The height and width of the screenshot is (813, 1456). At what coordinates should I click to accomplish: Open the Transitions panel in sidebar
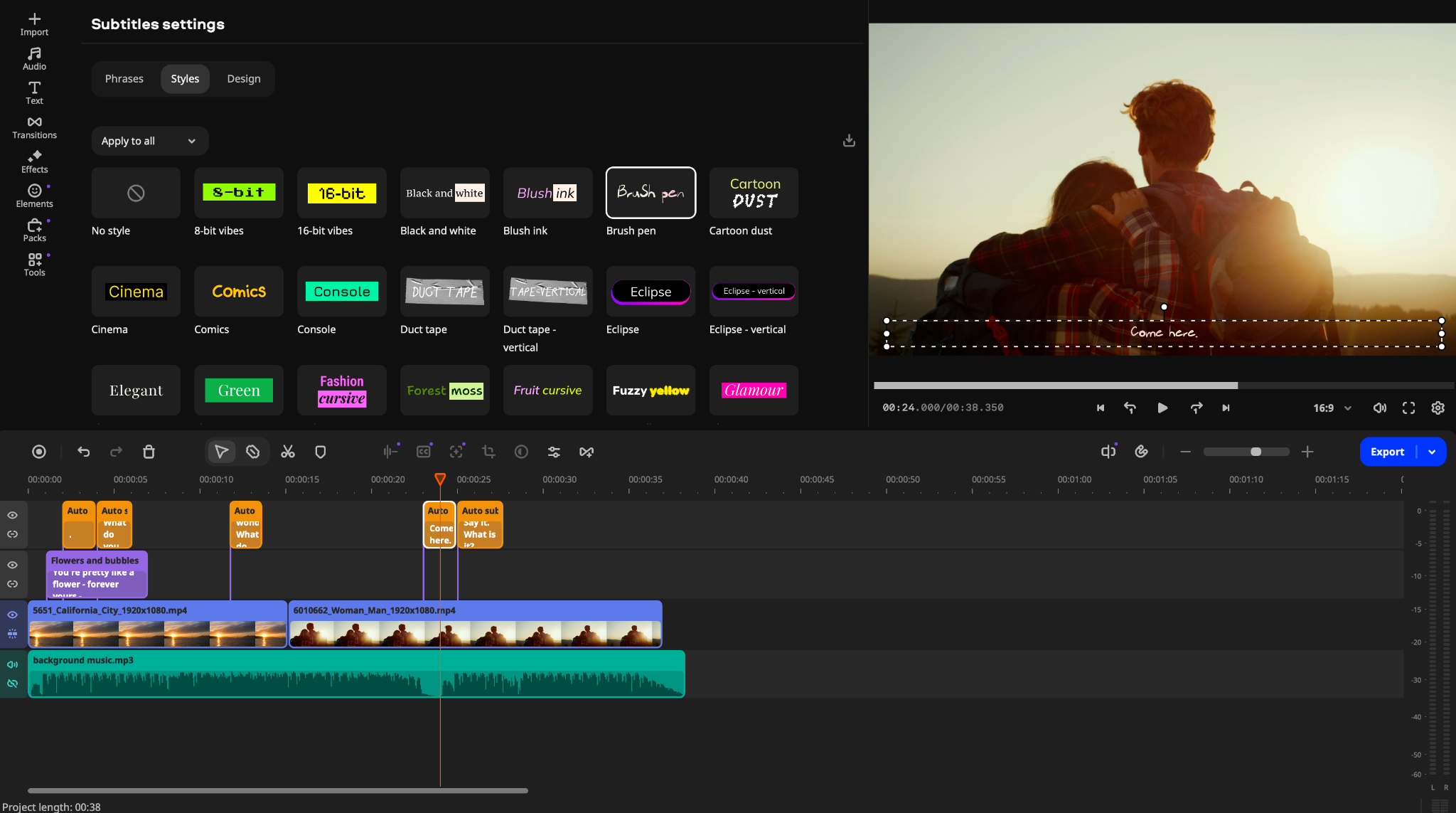(34, 127)
